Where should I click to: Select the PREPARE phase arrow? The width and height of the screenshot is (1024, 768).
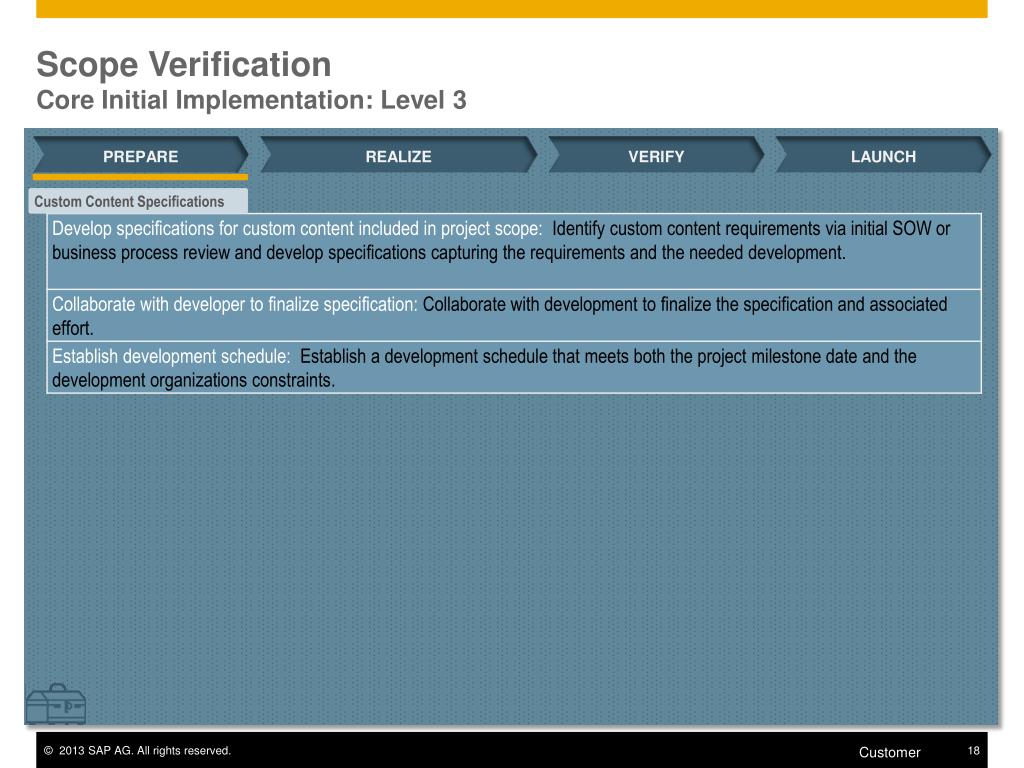click(140, 156)
